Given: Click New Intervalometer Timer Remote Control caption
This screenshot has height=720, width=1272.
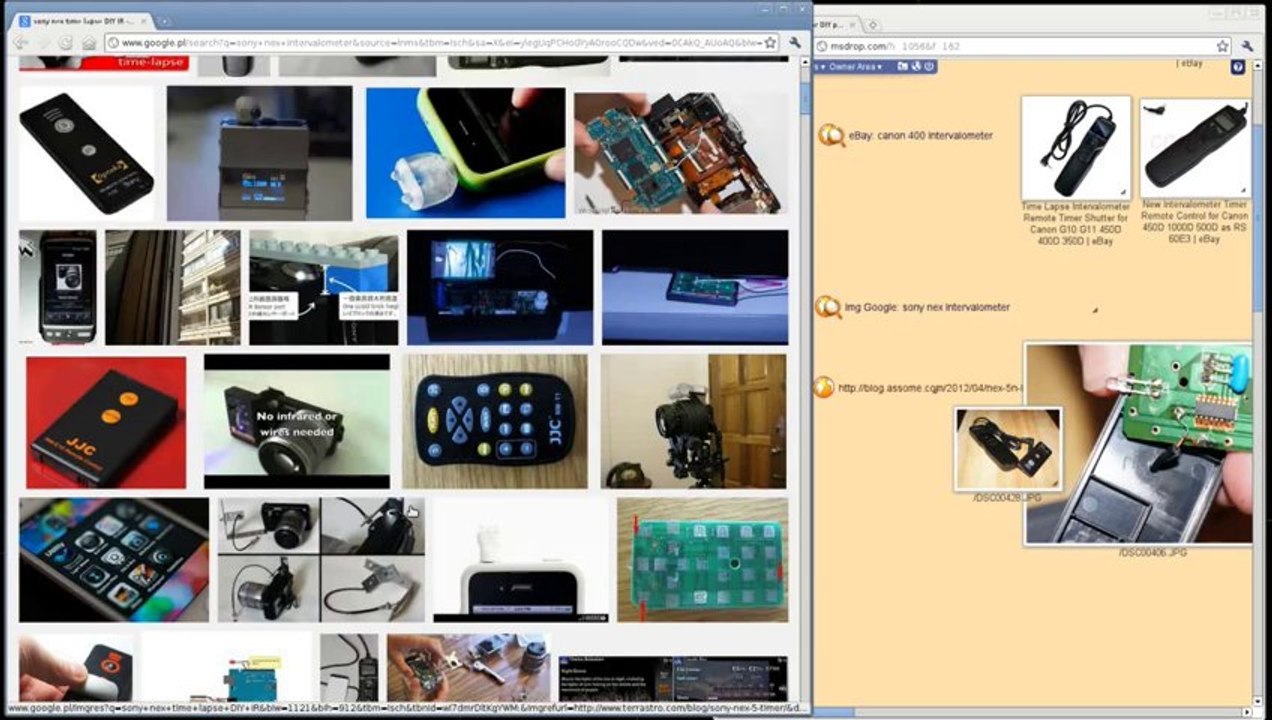Looking at the screenshot, I should (1195, 223).
